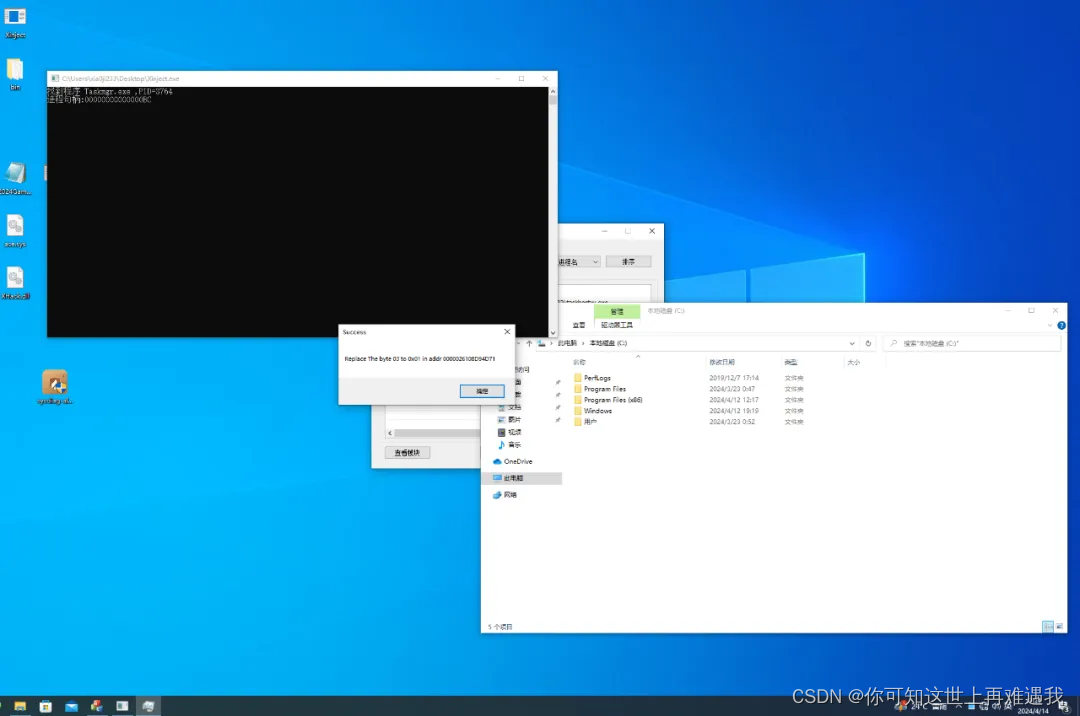Sort by the Name column header
The image size is (1080, 716).
click(x=579, y=362)
